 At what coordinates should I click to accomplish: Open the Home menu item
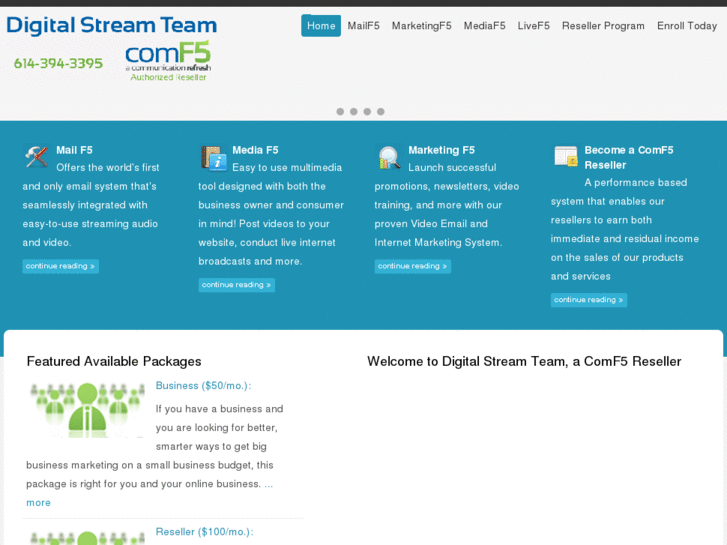321,26
